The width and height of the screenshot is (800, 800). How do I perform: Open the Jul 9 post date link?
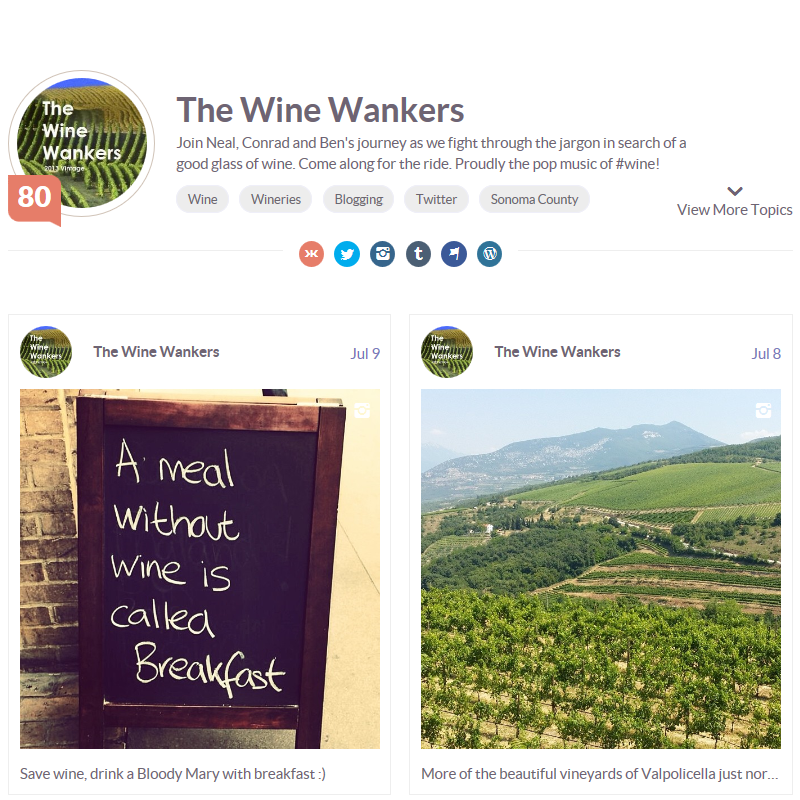[365, 354]
